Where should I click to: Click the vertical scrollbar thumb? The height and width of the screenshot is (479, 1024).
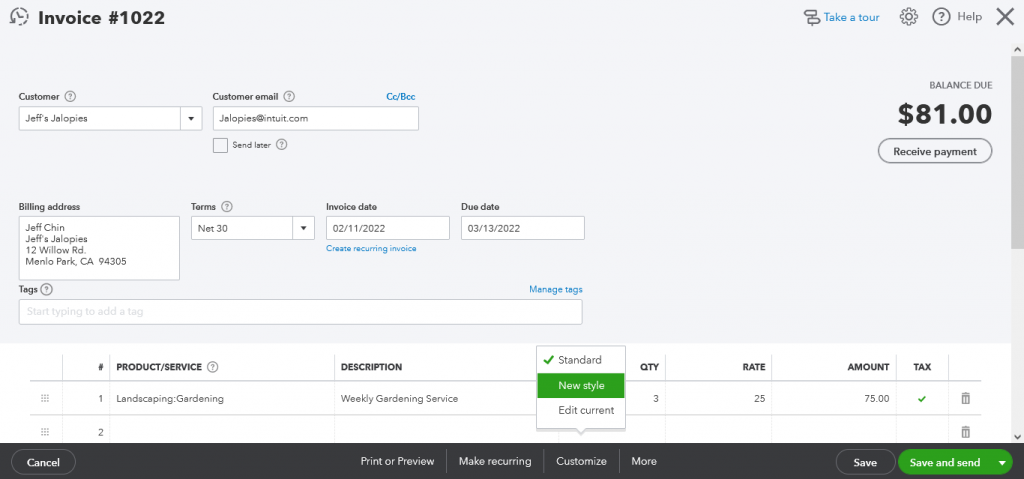(1017, 152)
